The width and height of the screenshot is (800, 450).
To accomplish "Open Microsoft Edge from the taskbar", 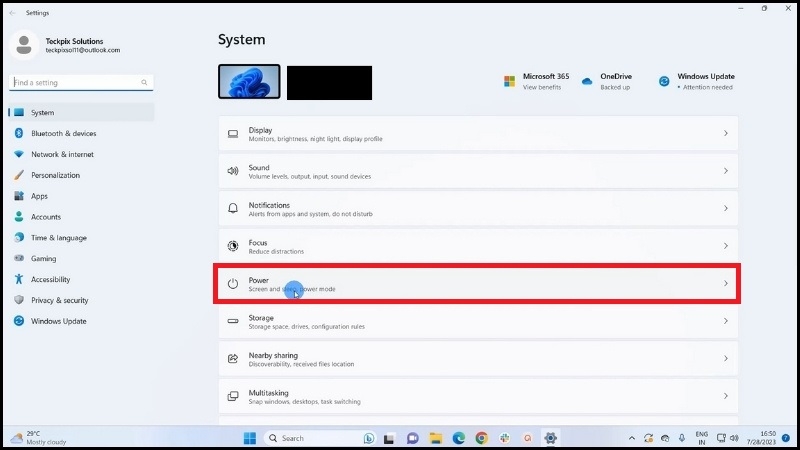I will [x=459, y=438].
